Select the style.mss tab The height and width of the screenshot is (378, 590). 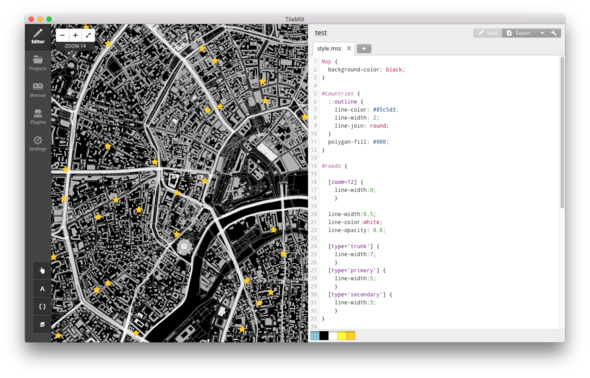[329, 49]
